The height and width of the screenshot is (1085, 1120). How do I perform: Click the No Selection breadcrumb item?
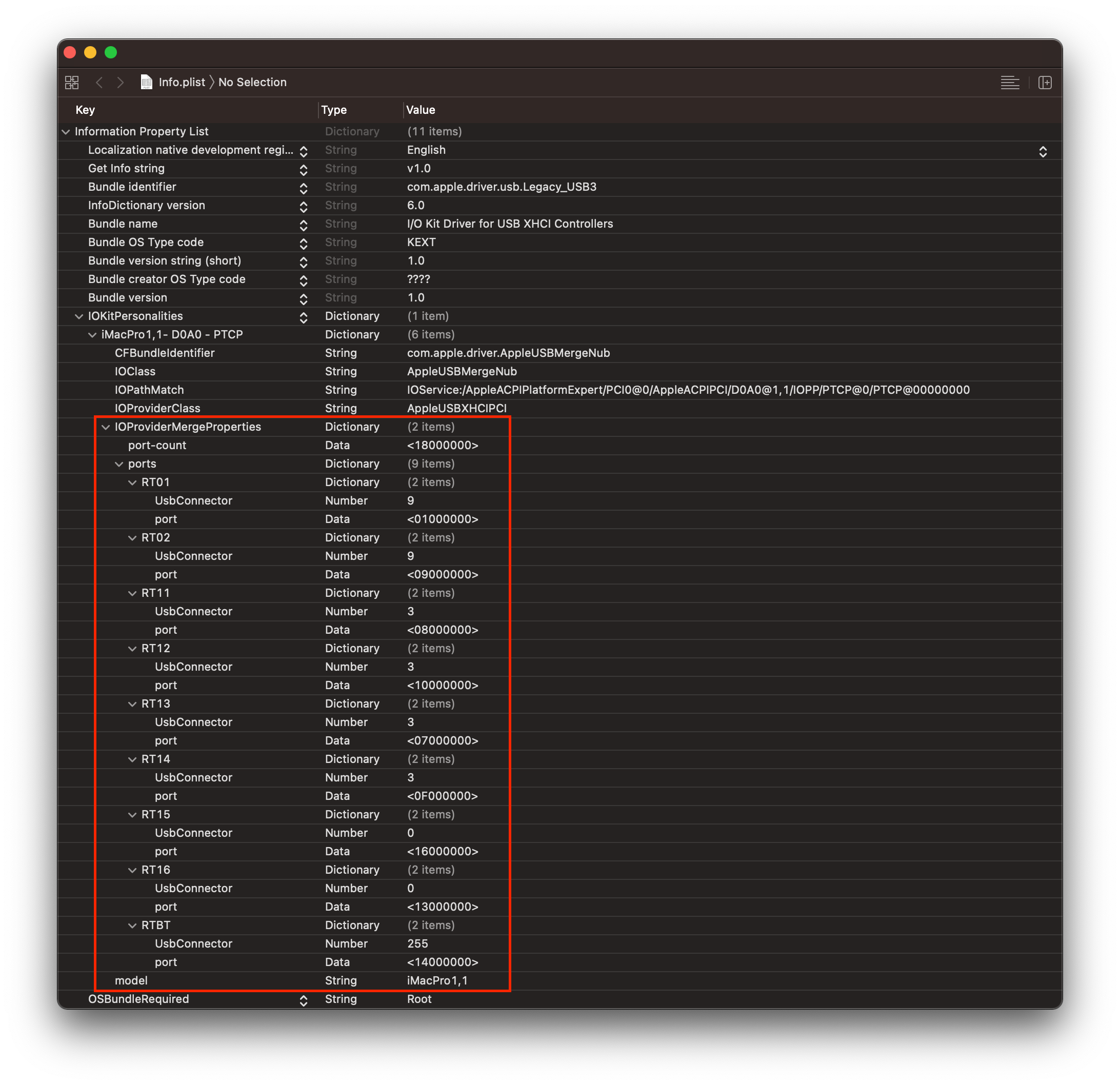pos(252,82)
